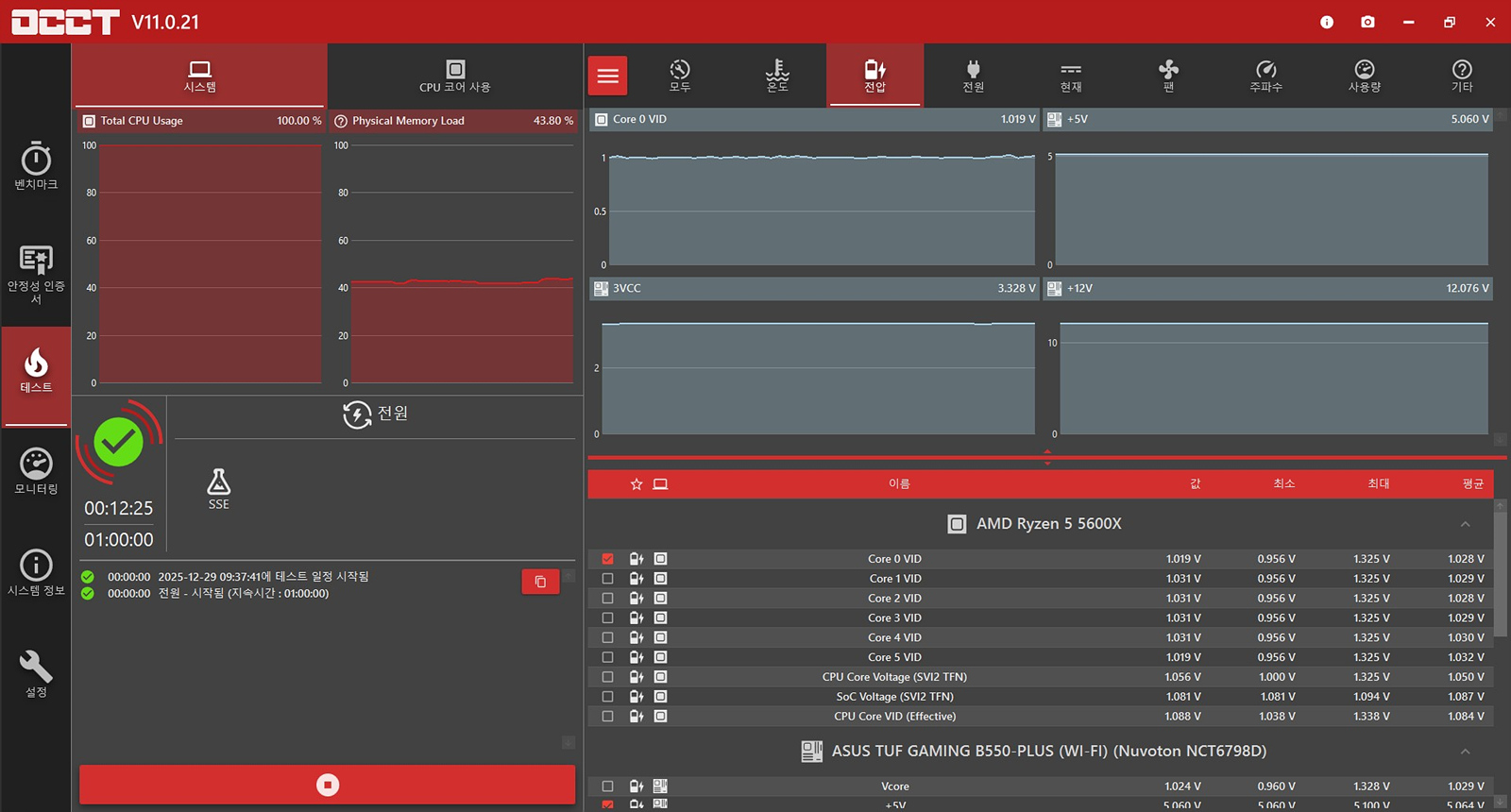Click the +5V graph header icon
Screen dimensions: 1511x812
(x=1054, y=120)
